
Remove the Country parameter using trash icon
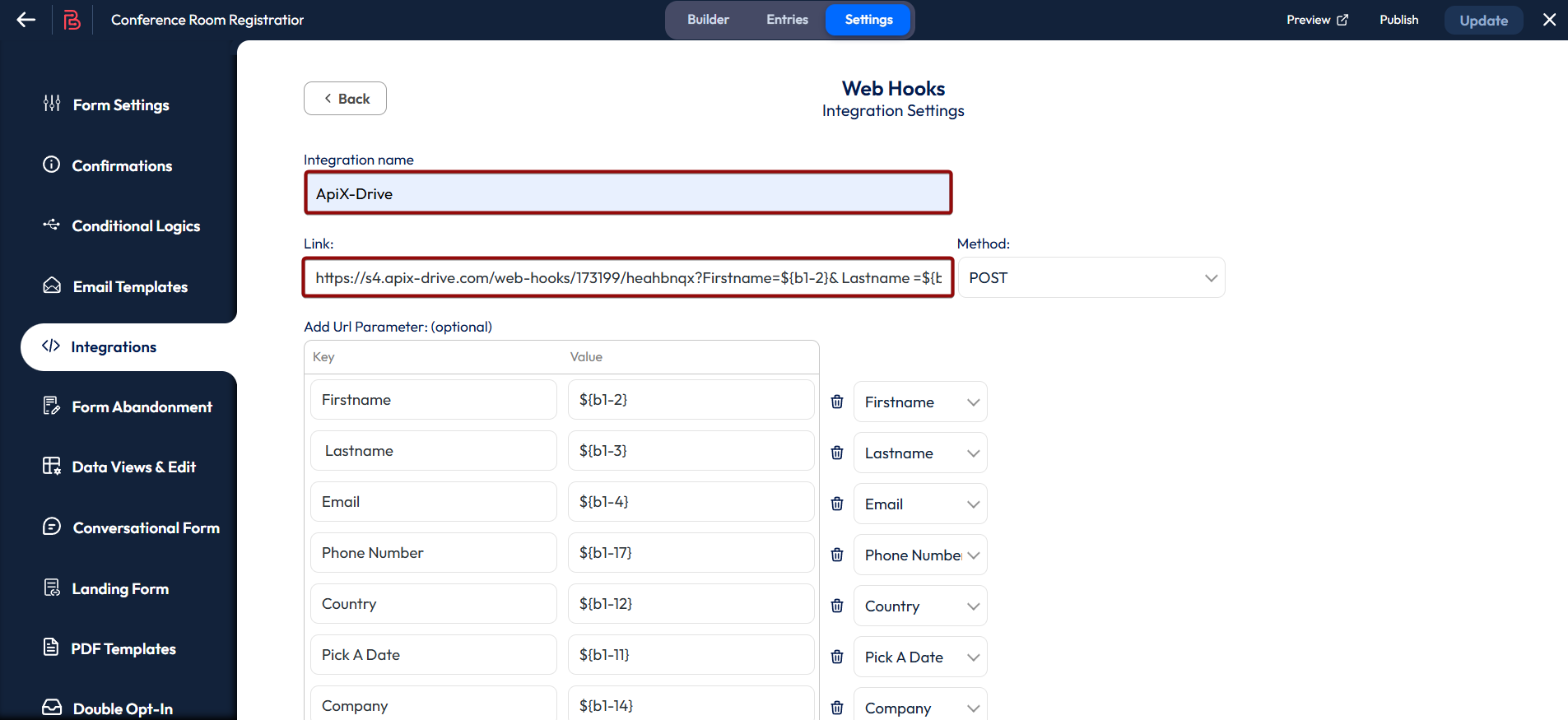[837, 606]
